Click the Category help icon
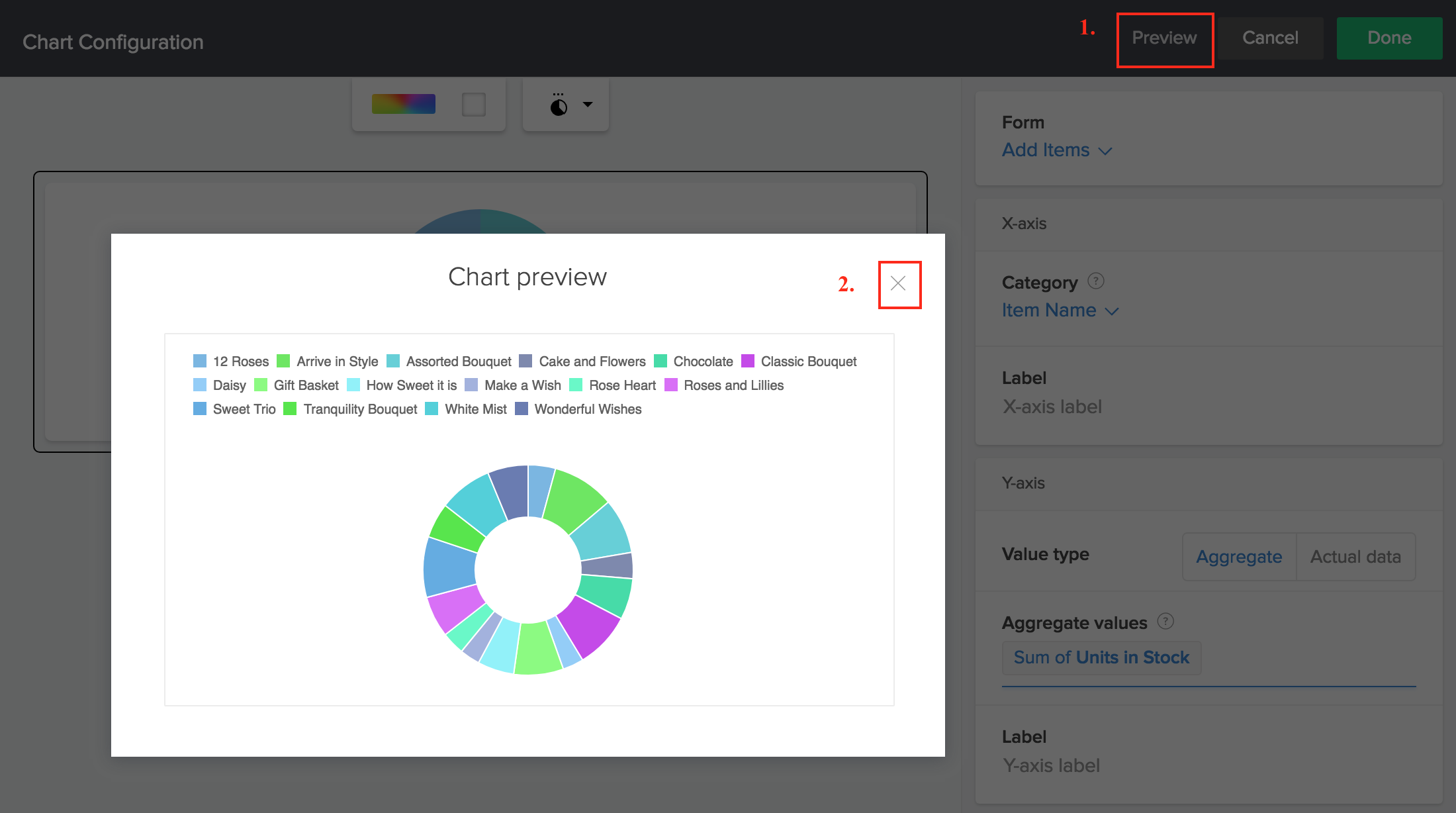This screenshot has height=813, width=1456. tap(1097, 281)
